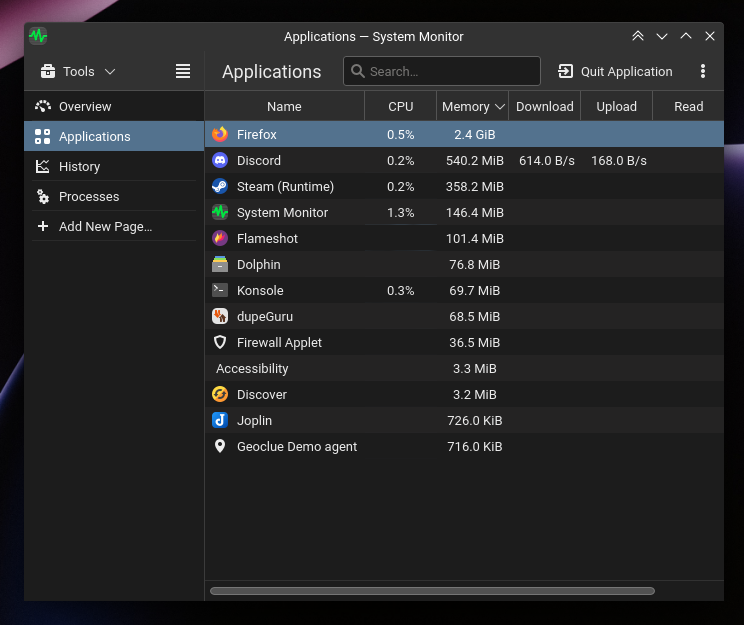Click the Processes gears icon
The height and width of the screenshot is (625, 744).
[43, 196]
